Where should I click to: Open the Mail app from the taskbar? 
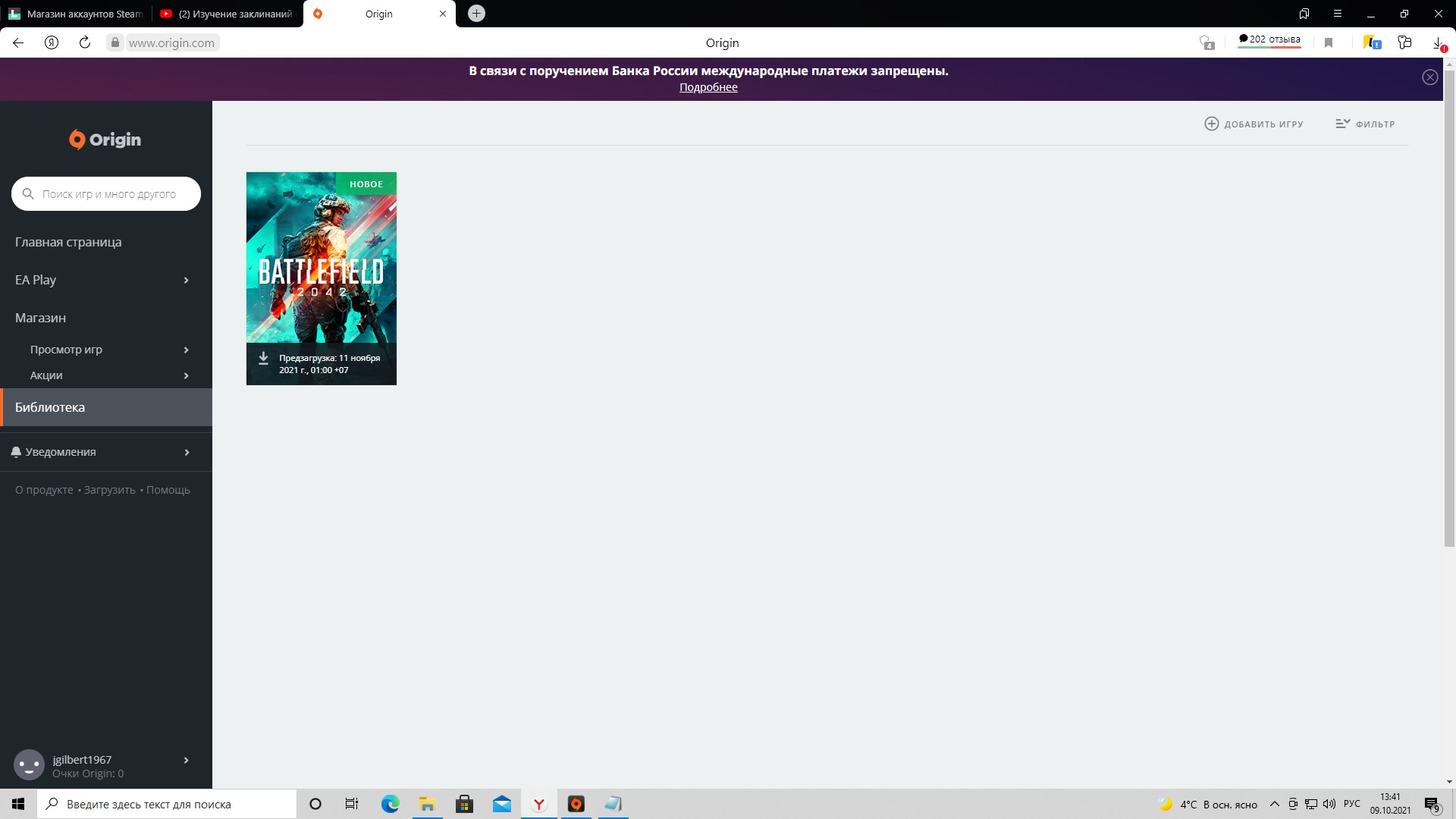tap(501, 804)
